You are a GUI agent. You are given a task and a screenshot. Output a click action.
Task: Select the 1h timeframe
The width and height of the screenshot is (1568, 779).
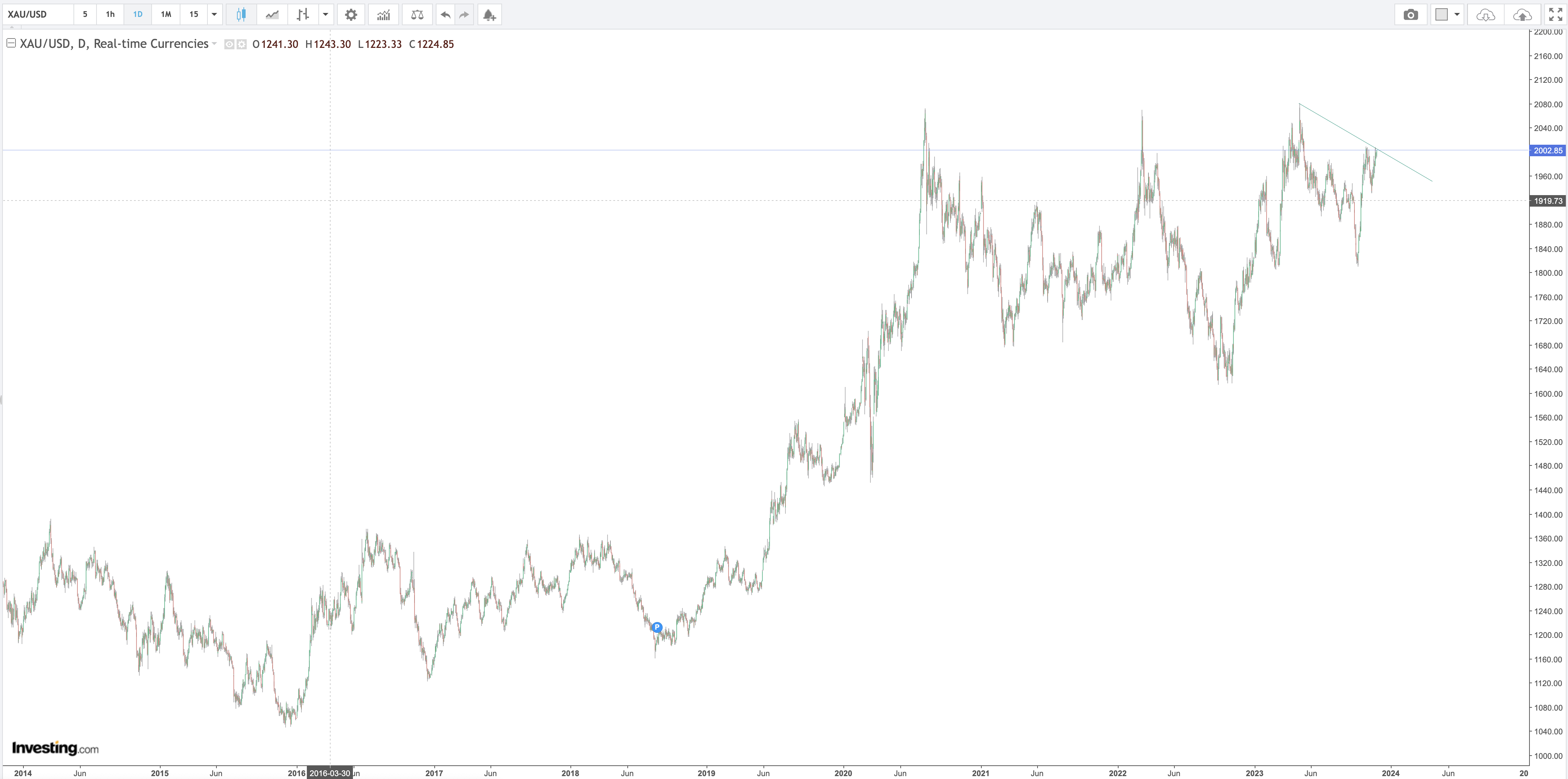coord(110,15)
